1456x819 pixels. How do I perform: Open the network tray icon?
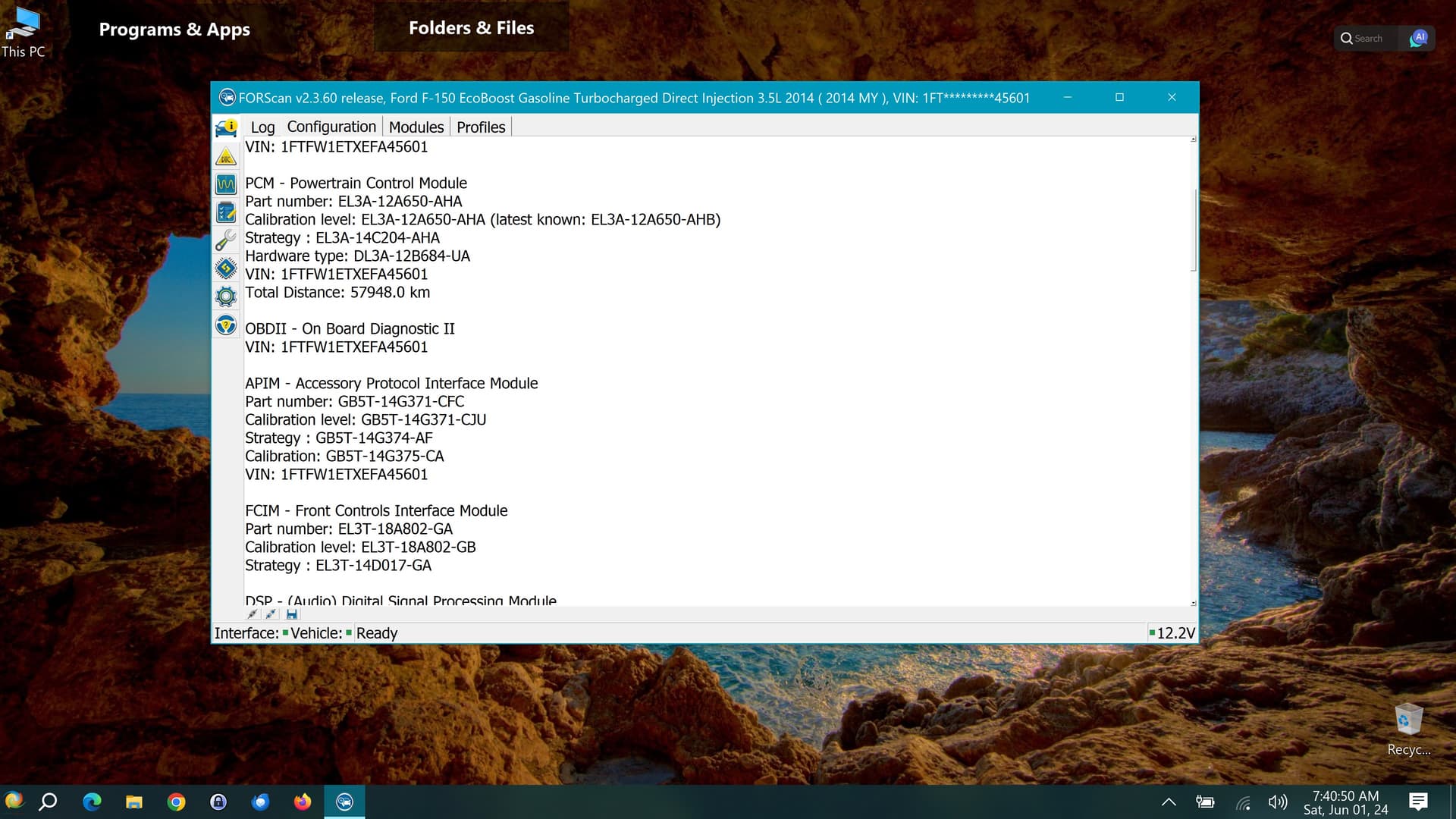click(1242, 802)
